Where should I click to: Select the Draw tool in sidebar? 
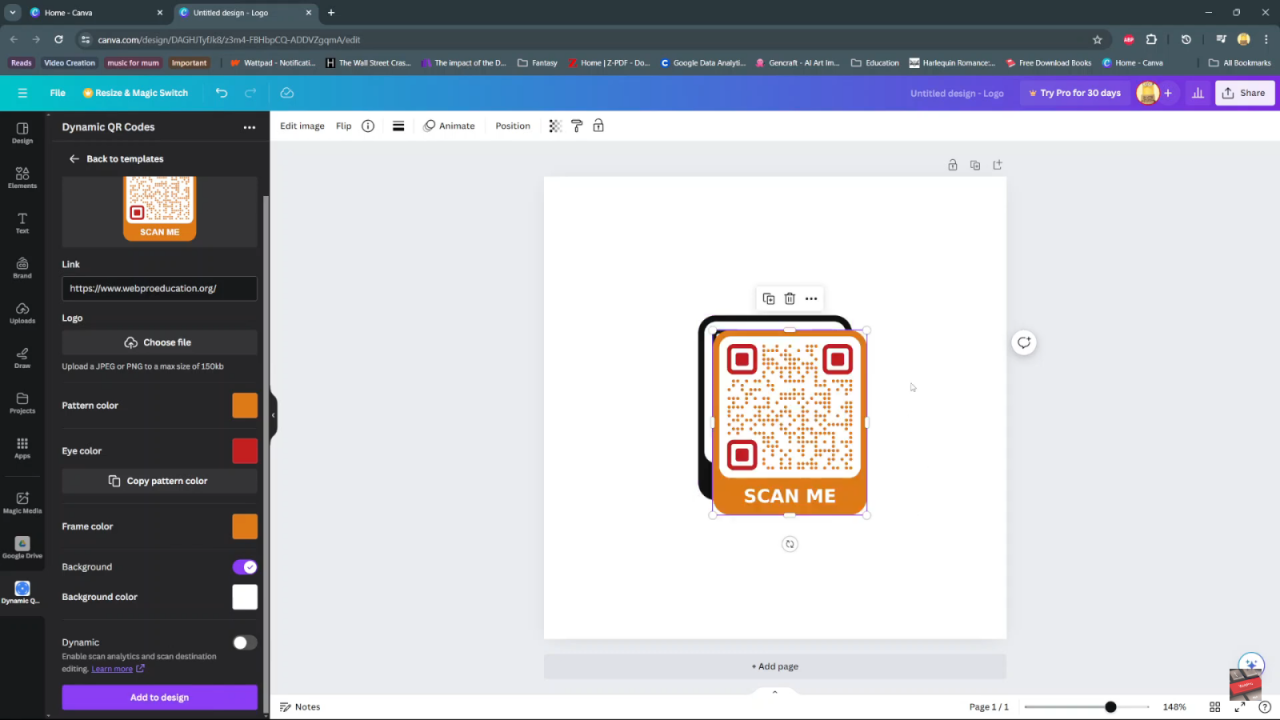coord(22,358)
